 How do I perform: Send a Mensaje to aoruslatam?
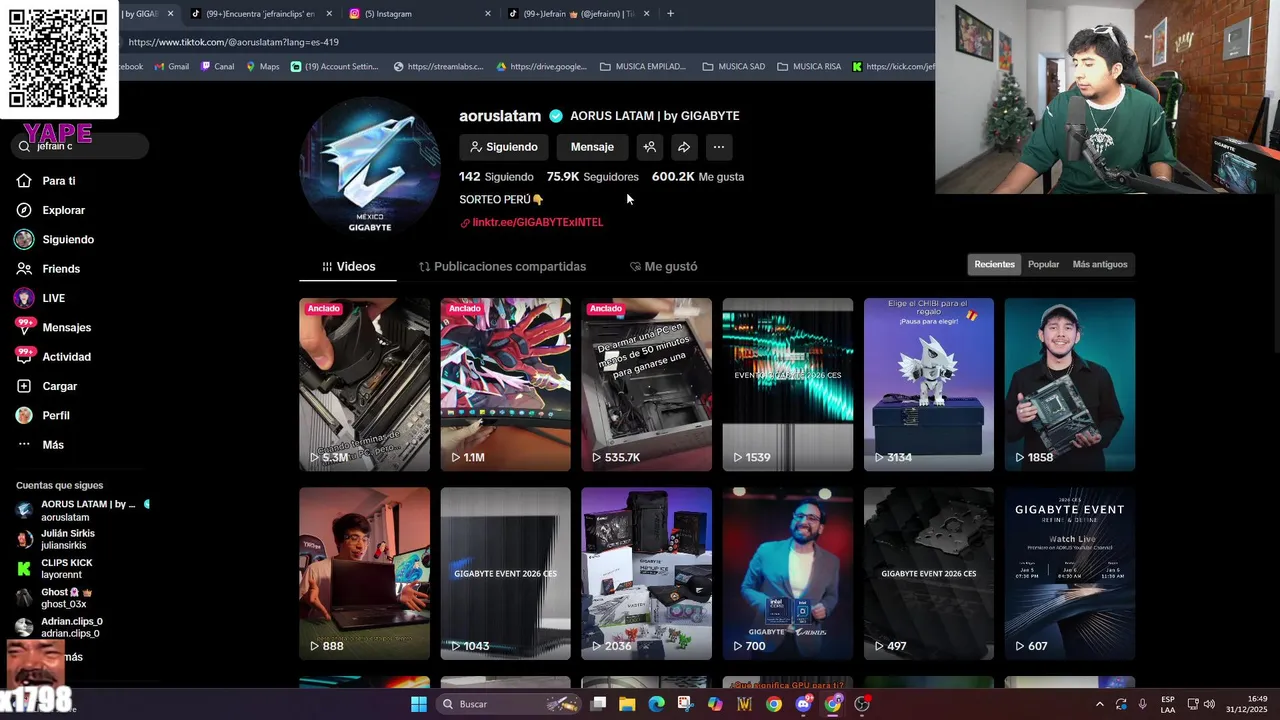tap(592, 147)
